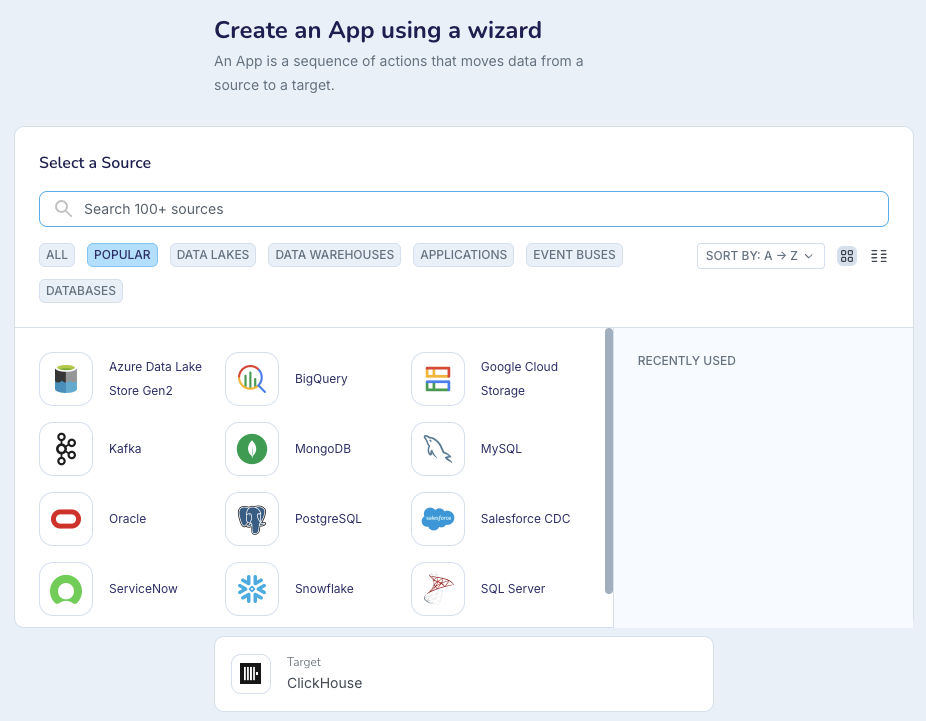Show ALL sources filter
926x721 pixels.
(57, 255)
